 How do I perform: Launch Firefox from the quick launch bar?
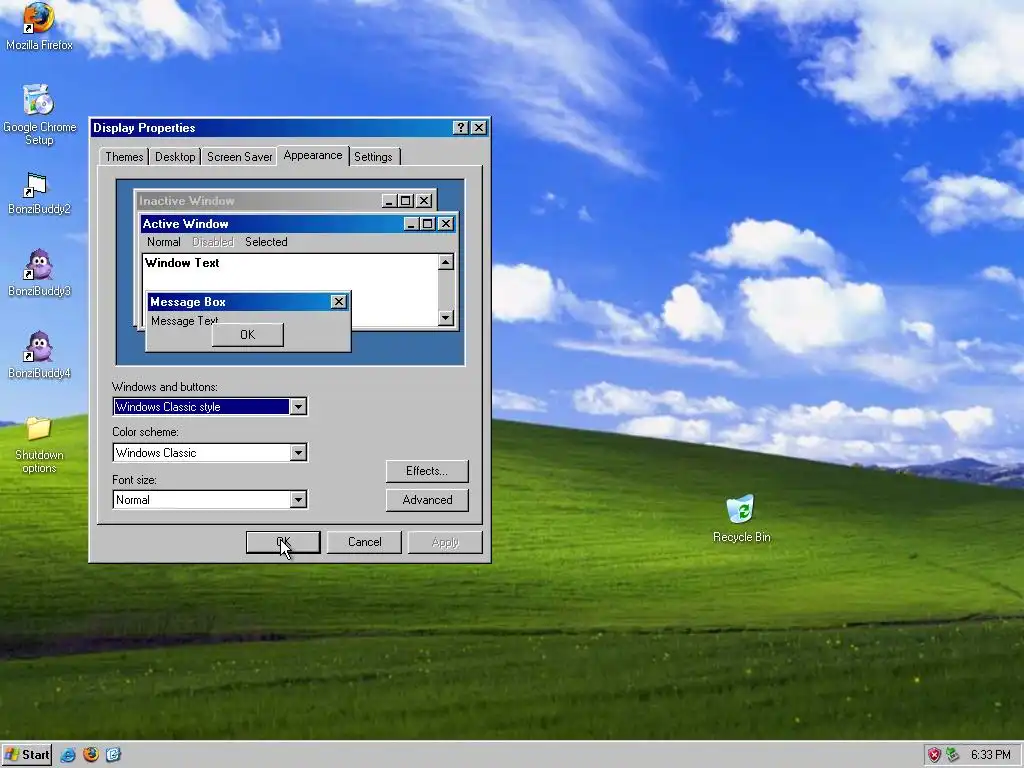(91, 755)
